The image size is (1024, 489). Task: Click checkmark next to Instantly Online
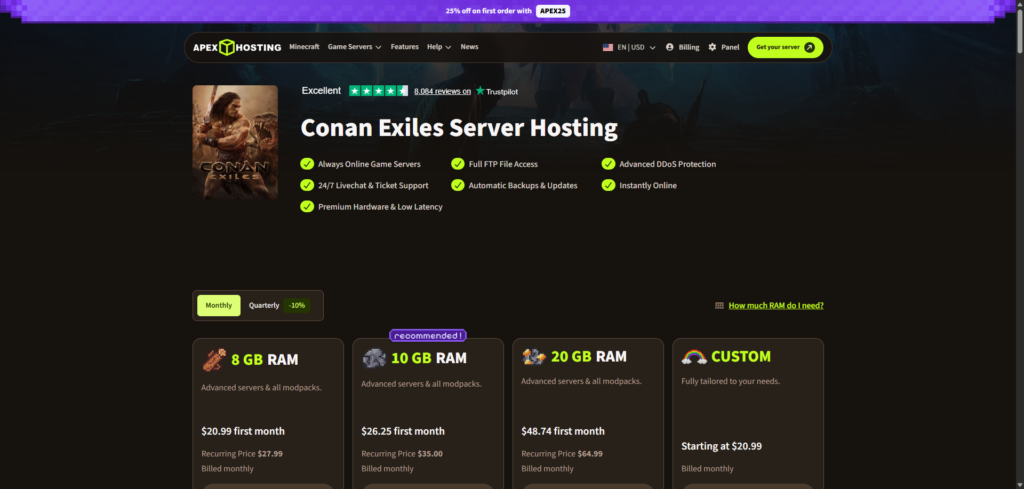tap(608, 185)
